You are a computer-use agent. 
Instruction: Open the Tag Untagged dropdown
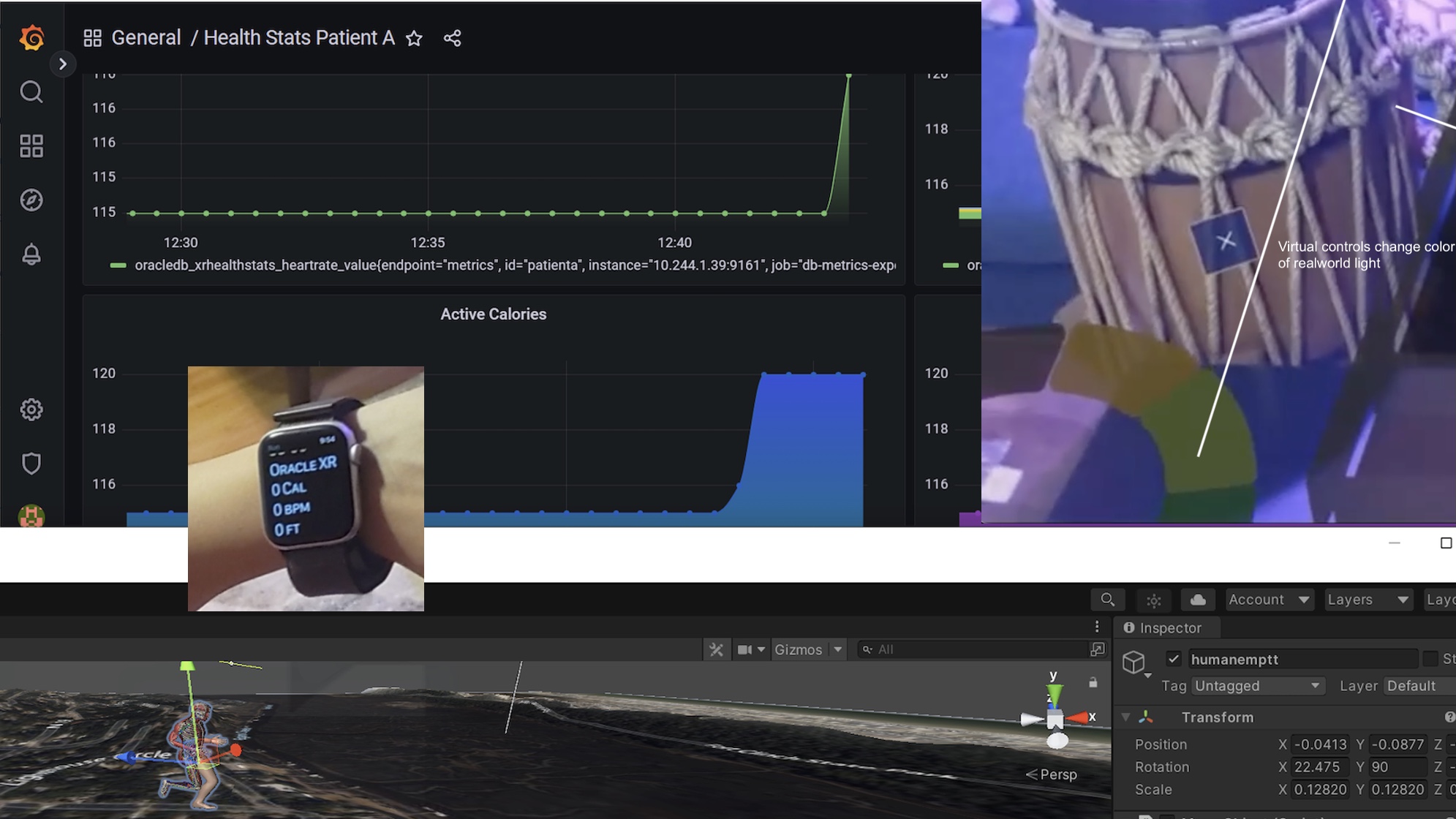1256,685
